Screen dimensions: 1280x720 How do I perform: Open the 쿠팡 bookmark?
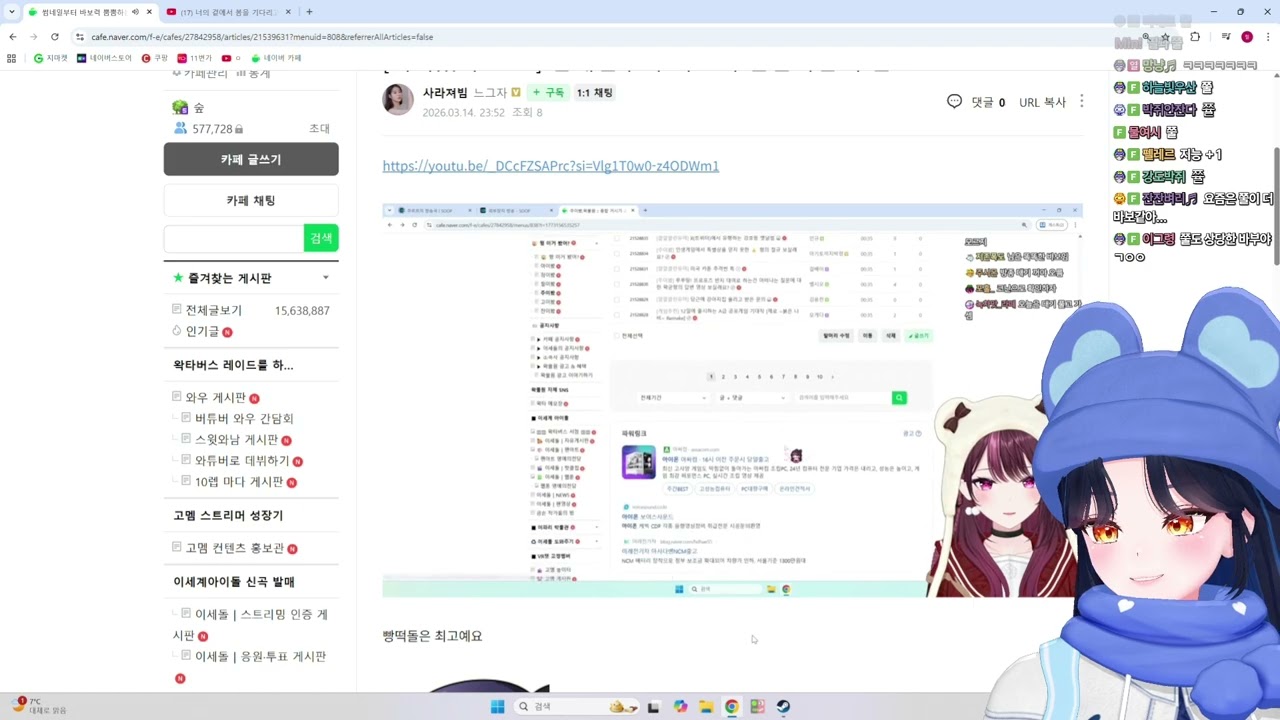[x=155, y=58]
